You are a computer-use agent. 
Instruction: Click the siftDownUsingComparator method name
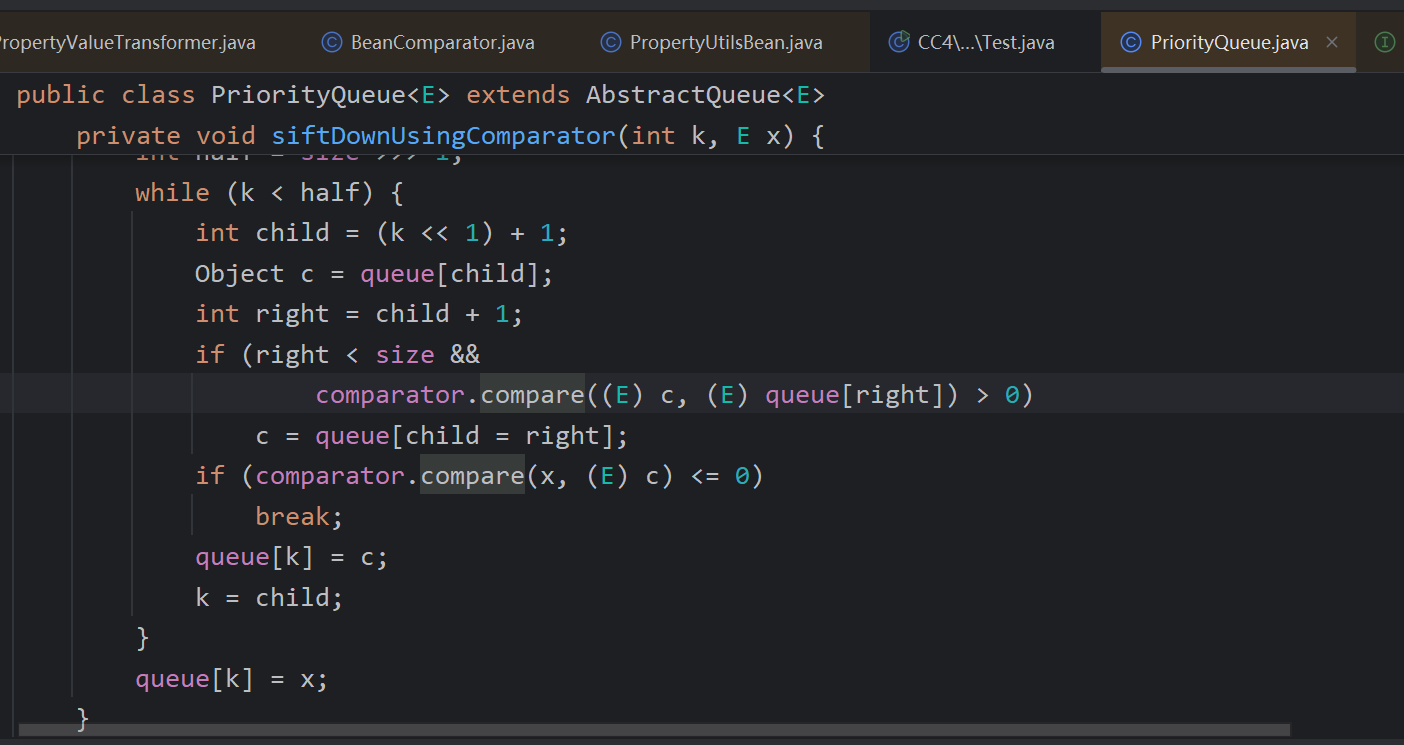pos(443,136)
